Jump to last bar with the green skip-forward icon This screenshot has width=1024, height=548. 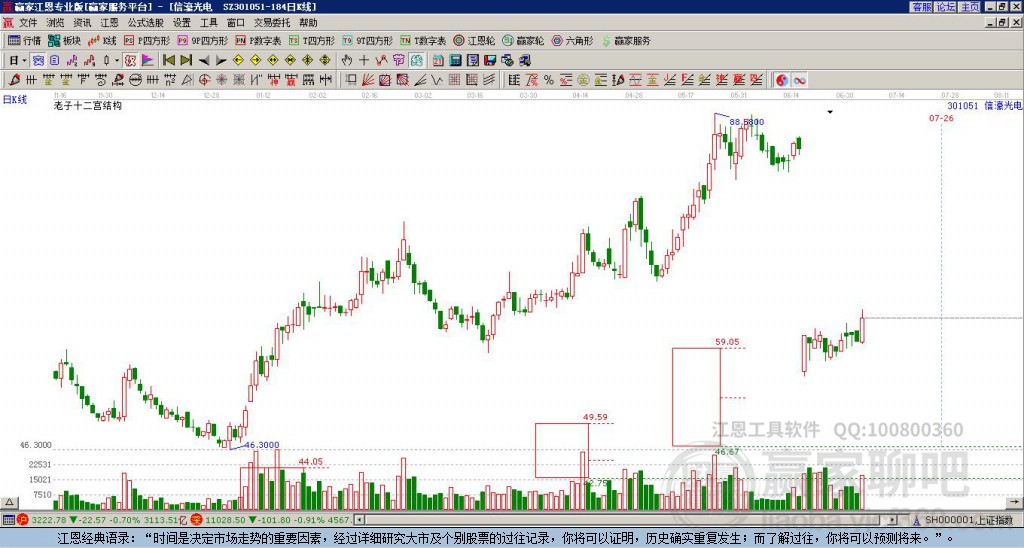coord(186,60)
